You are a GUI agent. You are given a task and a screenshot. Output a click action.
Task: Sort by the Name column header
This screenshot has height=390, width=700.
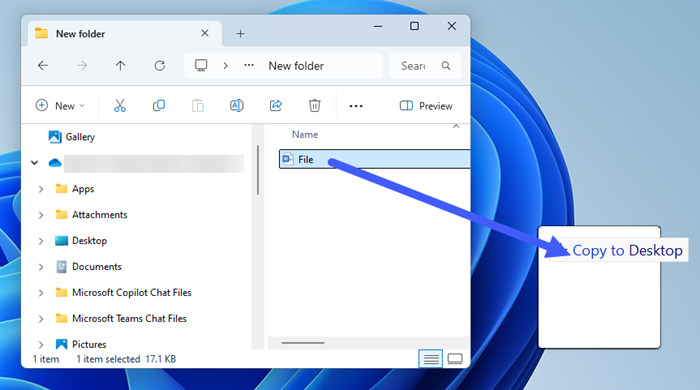305,134
